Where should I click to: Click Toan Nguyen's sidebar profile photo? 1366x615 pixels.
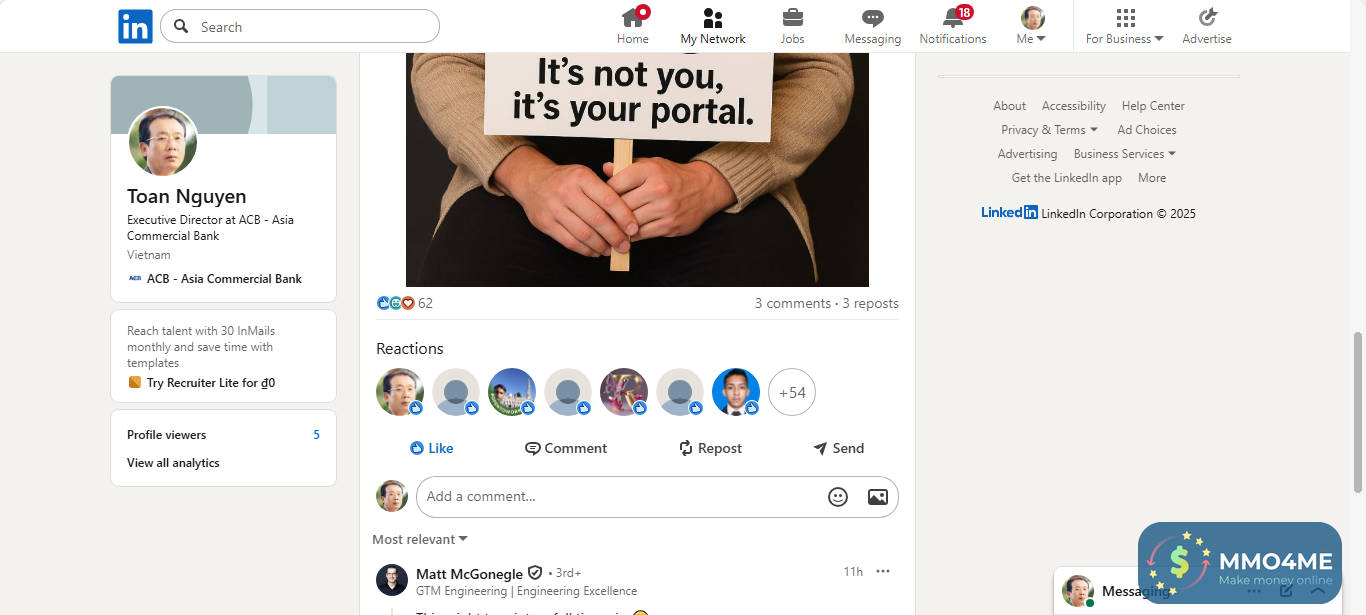point(163,142)
